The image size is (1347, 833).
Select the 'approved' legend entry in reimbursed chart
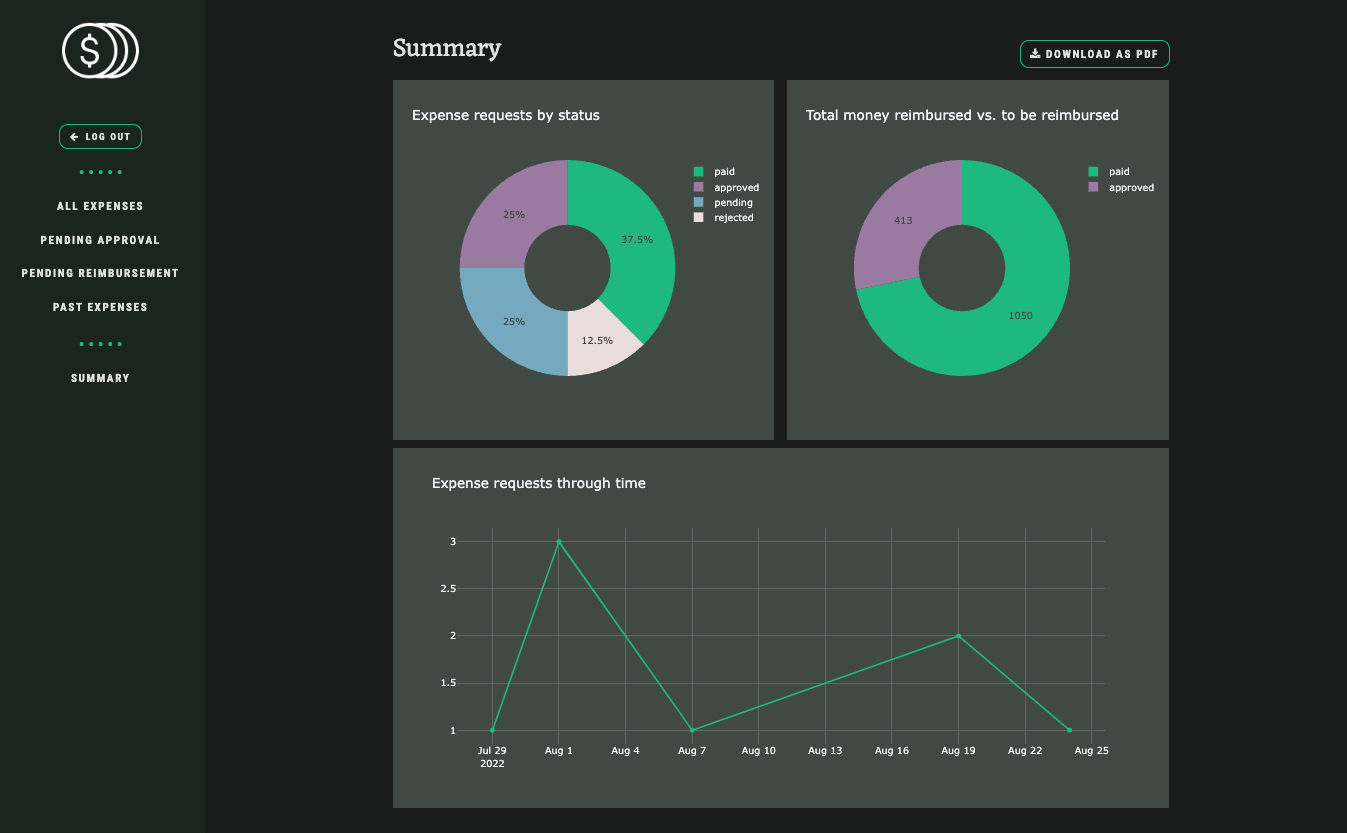1129,187
